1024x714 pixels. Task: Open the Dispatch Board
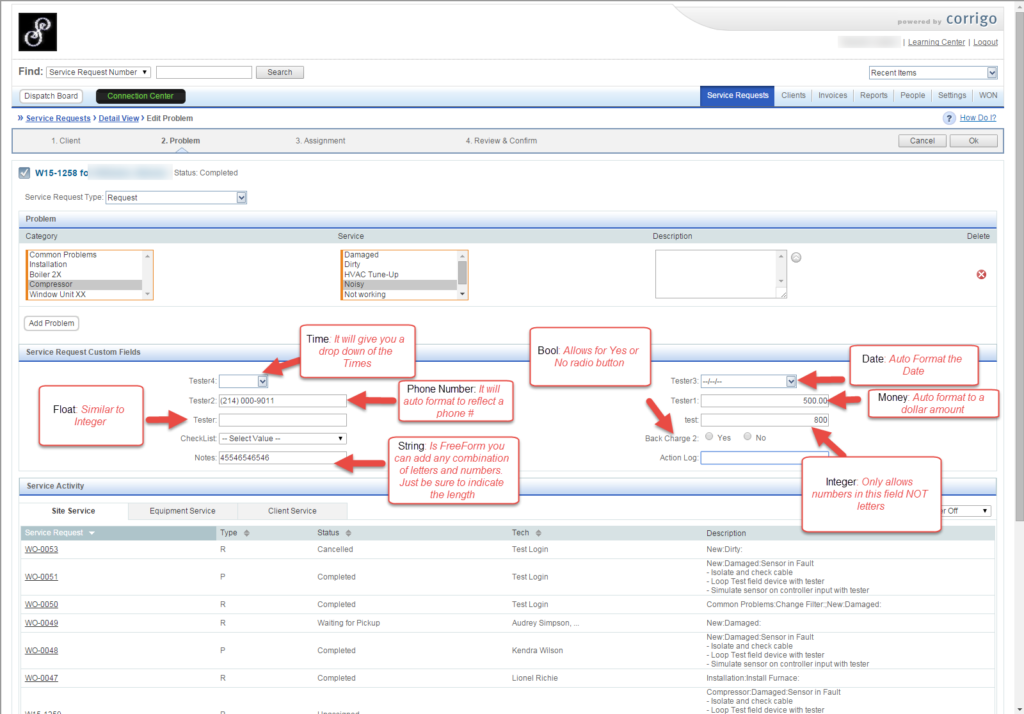coord(51,96)
